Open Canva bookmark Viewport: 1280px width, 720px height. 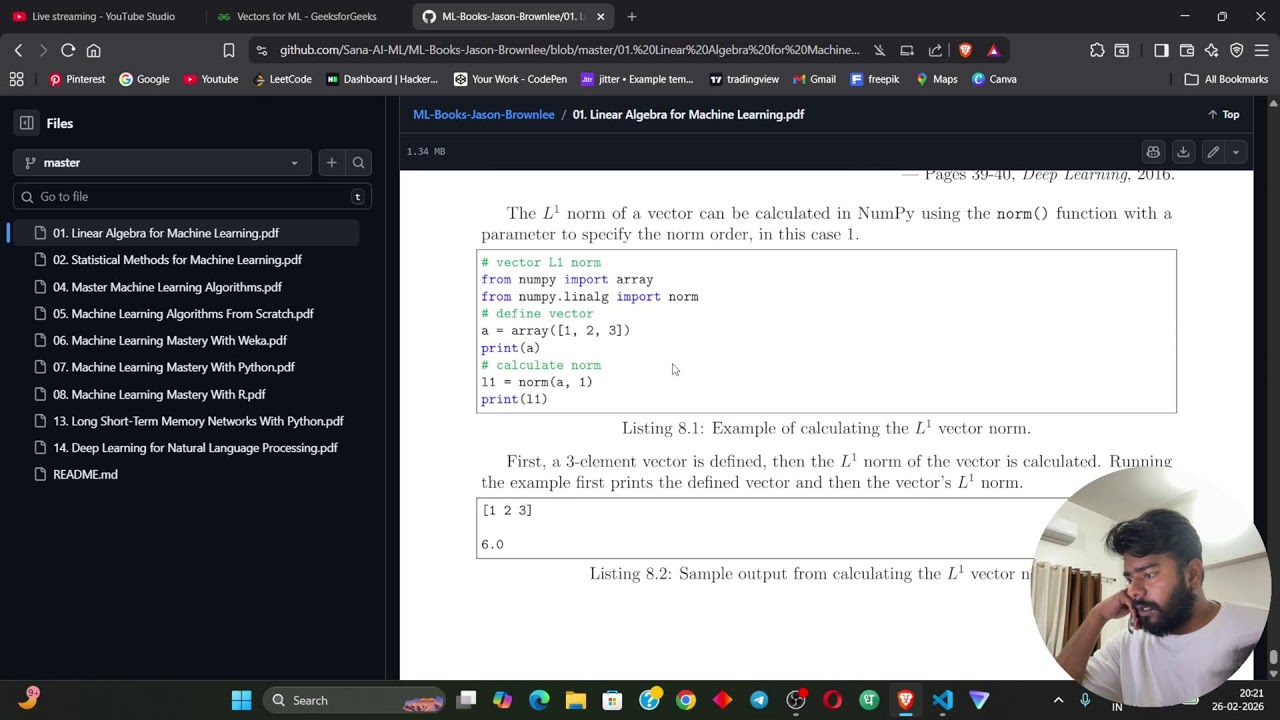click(994, 79)
